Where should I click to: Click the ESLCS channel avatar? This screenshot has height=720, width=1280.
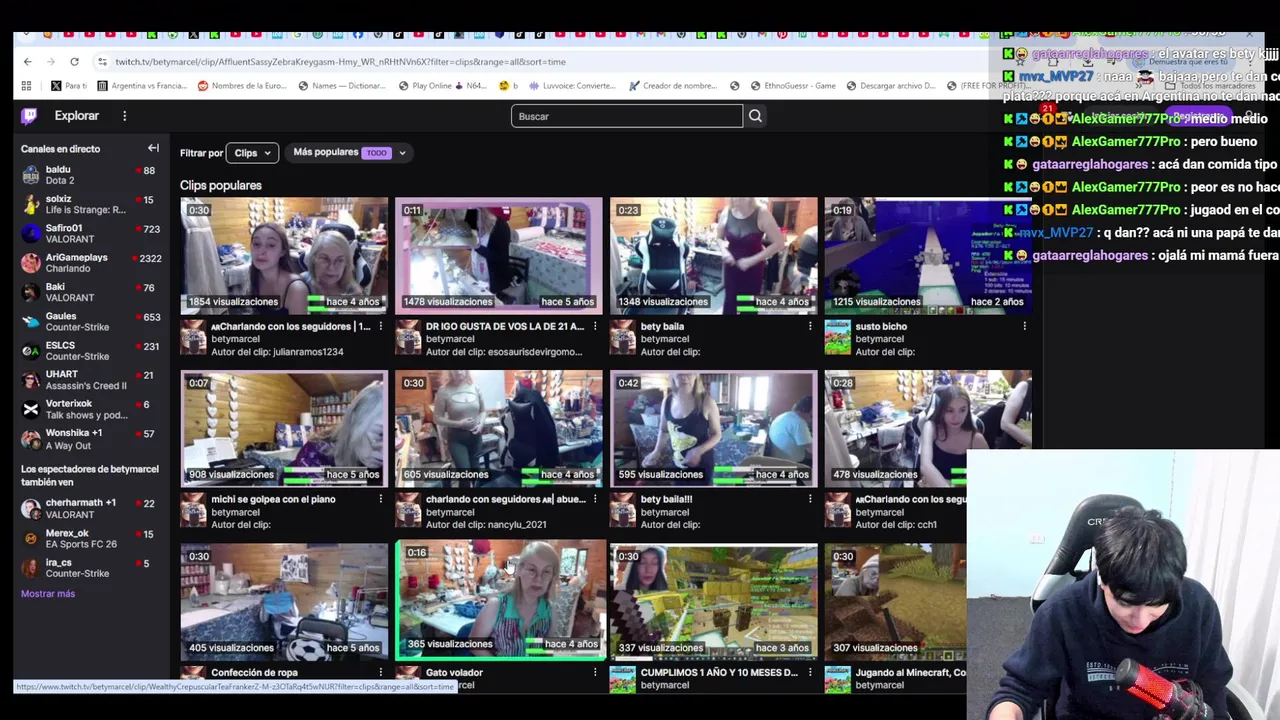point(31,351)
